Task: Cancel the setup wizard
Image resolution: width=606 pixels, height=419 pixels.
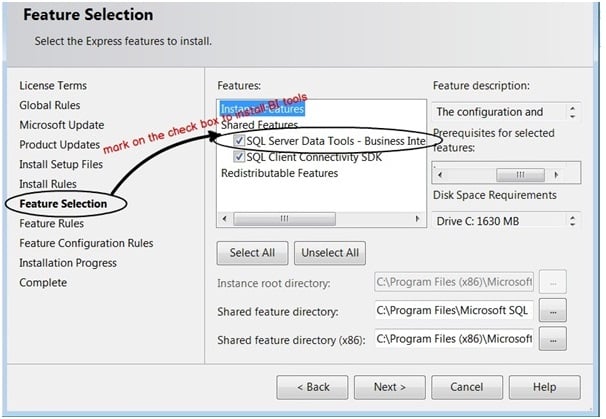Action: point(467,387)
